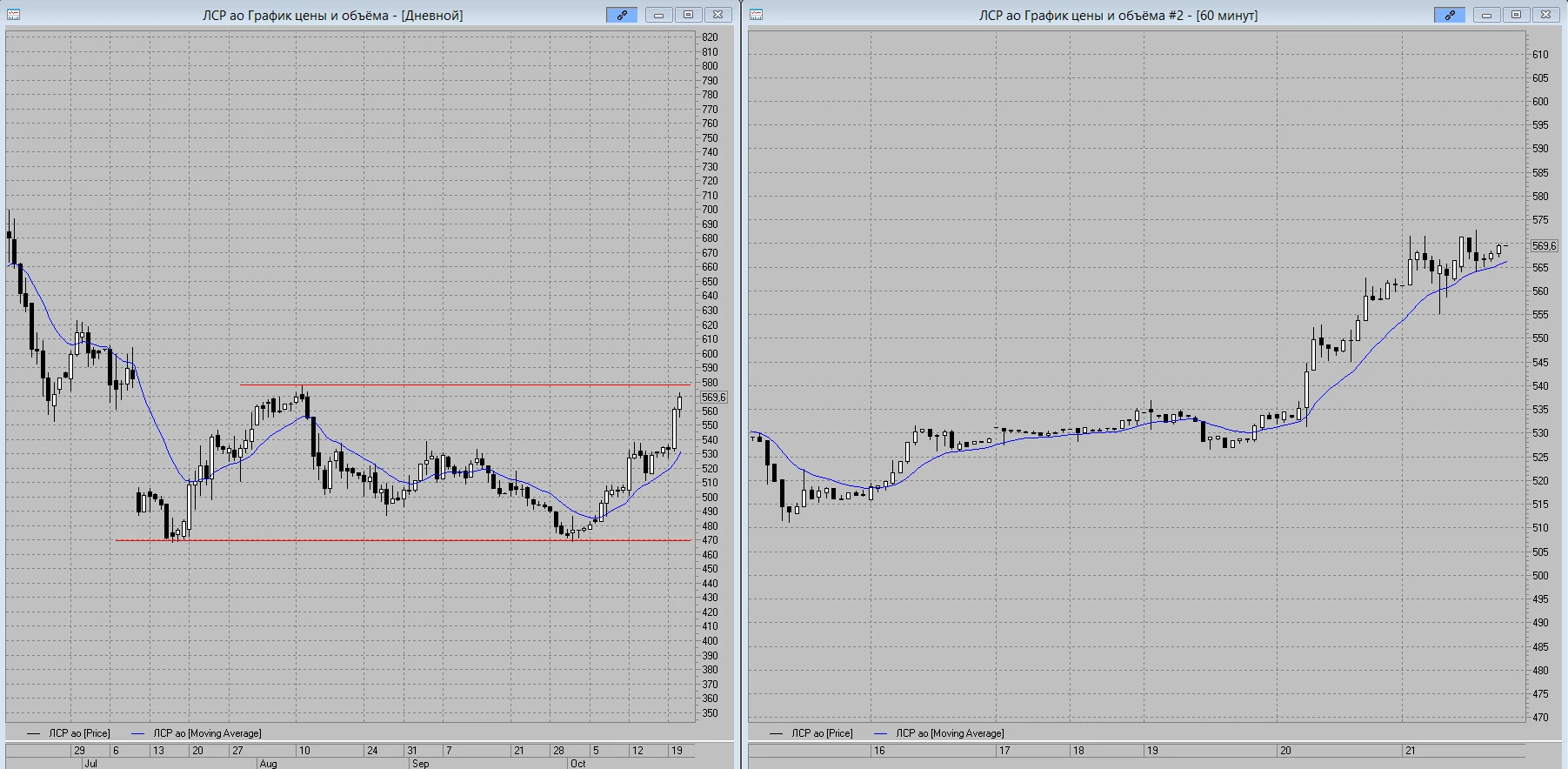Select the upper red resistance line on the daily chart
This screenshot has height=769, width=1568.
(x=465, y=384)
